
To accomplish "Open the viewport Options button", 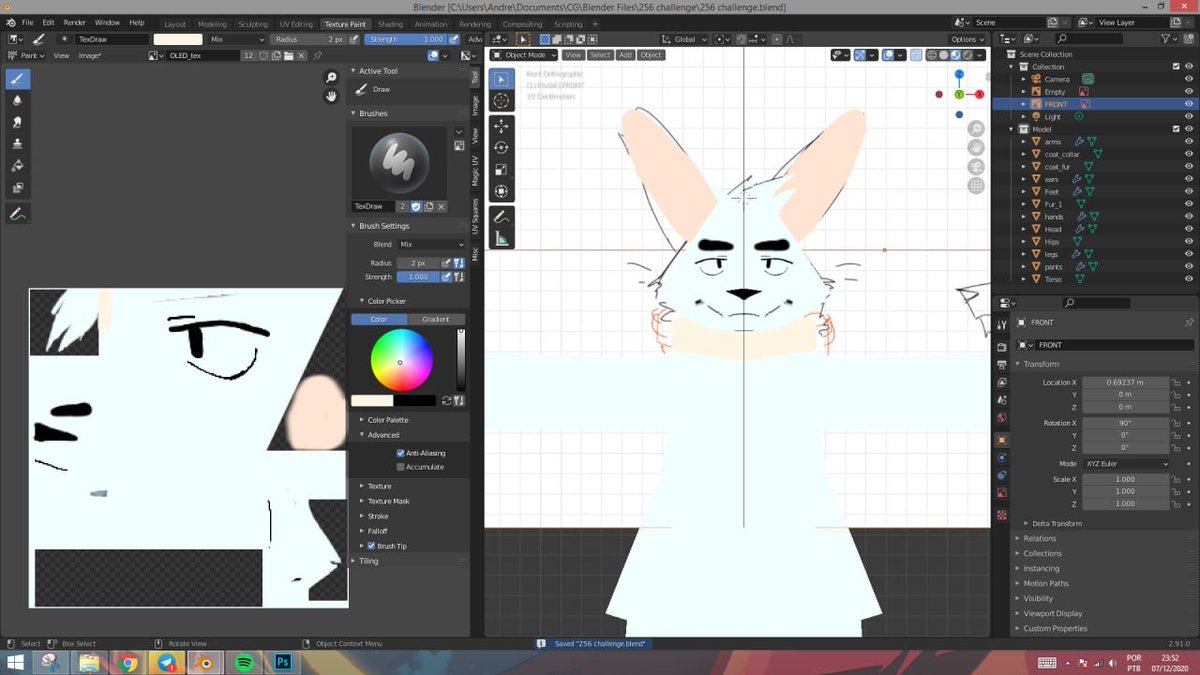I will 967,39.
